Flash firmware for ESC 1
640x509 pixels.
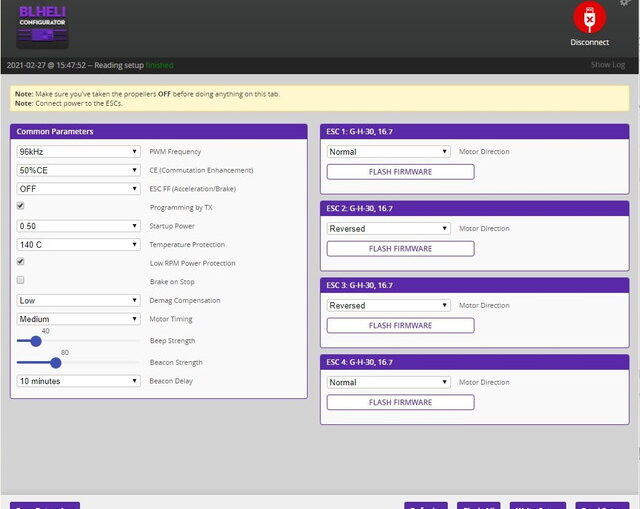[400, 172]
